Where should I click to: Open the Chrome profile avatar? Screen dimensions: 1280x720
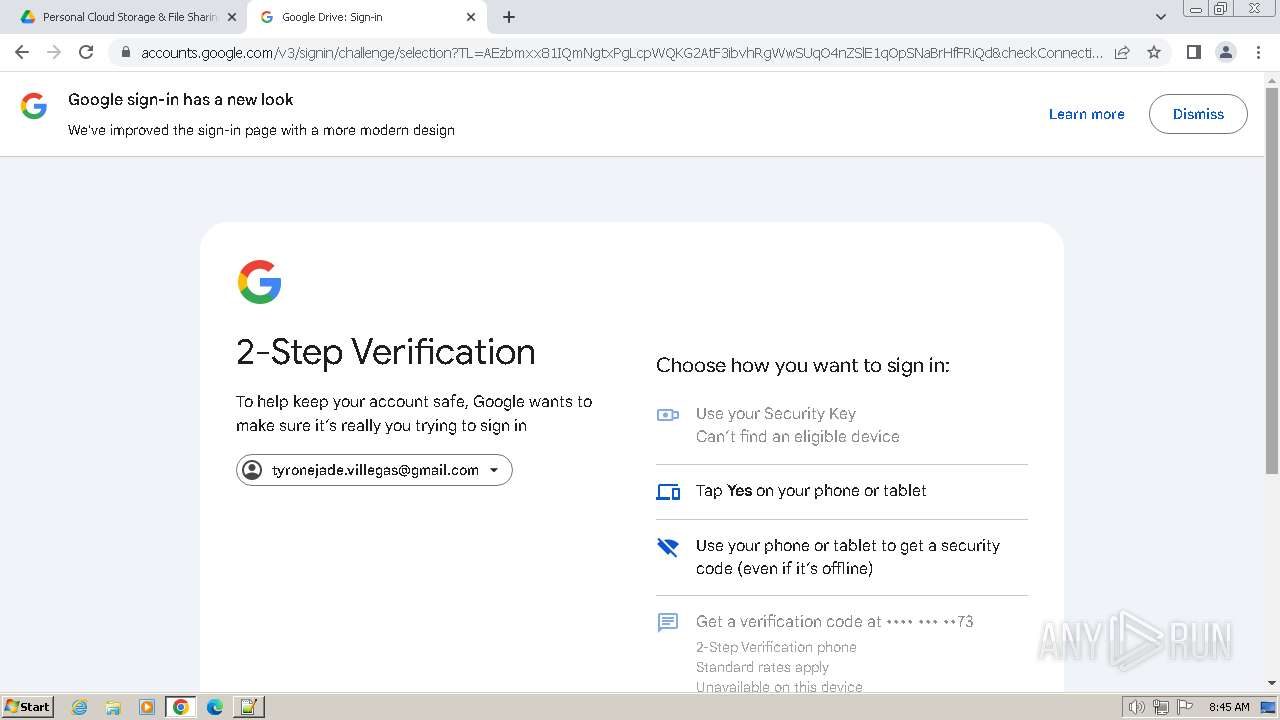tap(1225, 52)
